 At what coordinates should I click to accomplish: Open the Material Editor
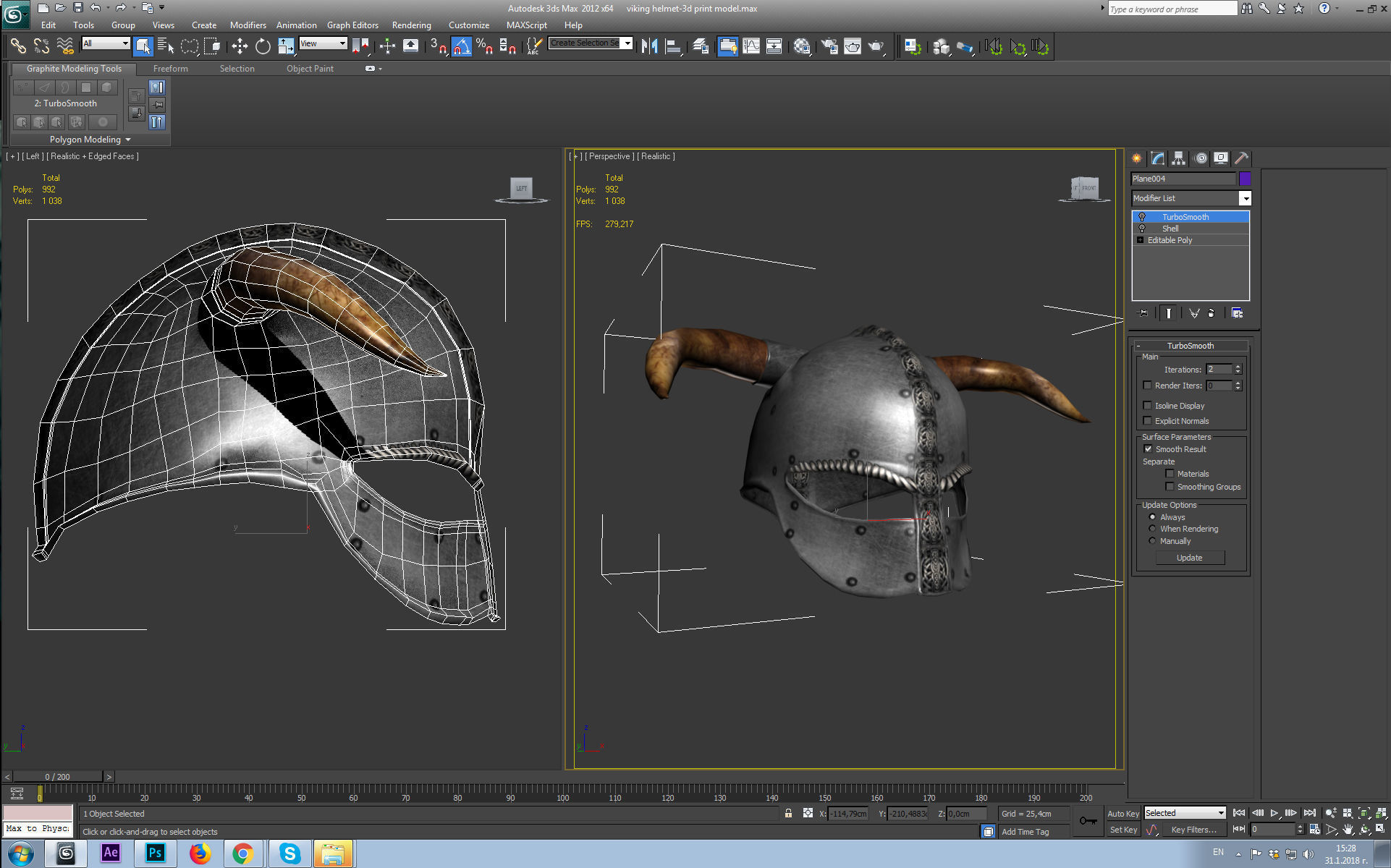(x=801, y=46)
